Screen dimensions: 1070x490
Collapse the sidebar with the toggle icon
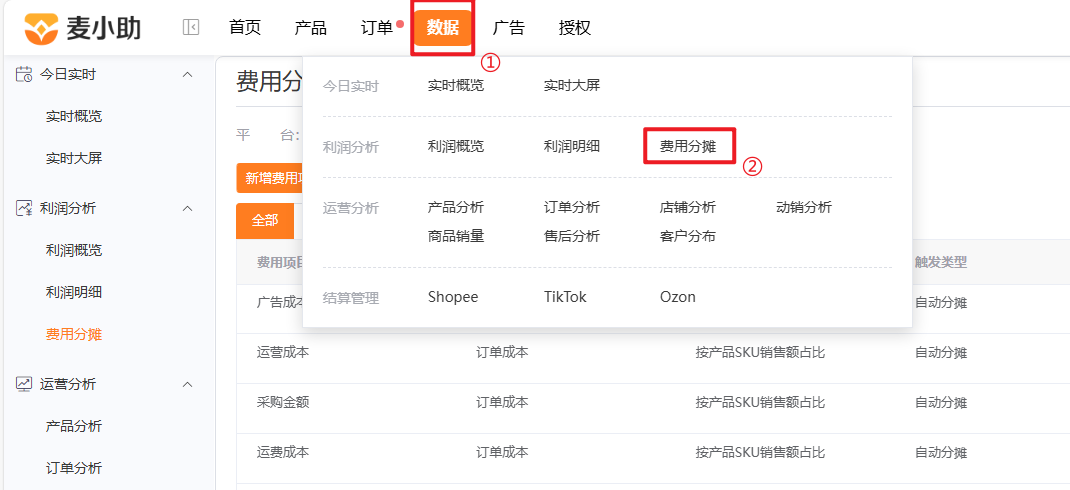coord(191,28)
